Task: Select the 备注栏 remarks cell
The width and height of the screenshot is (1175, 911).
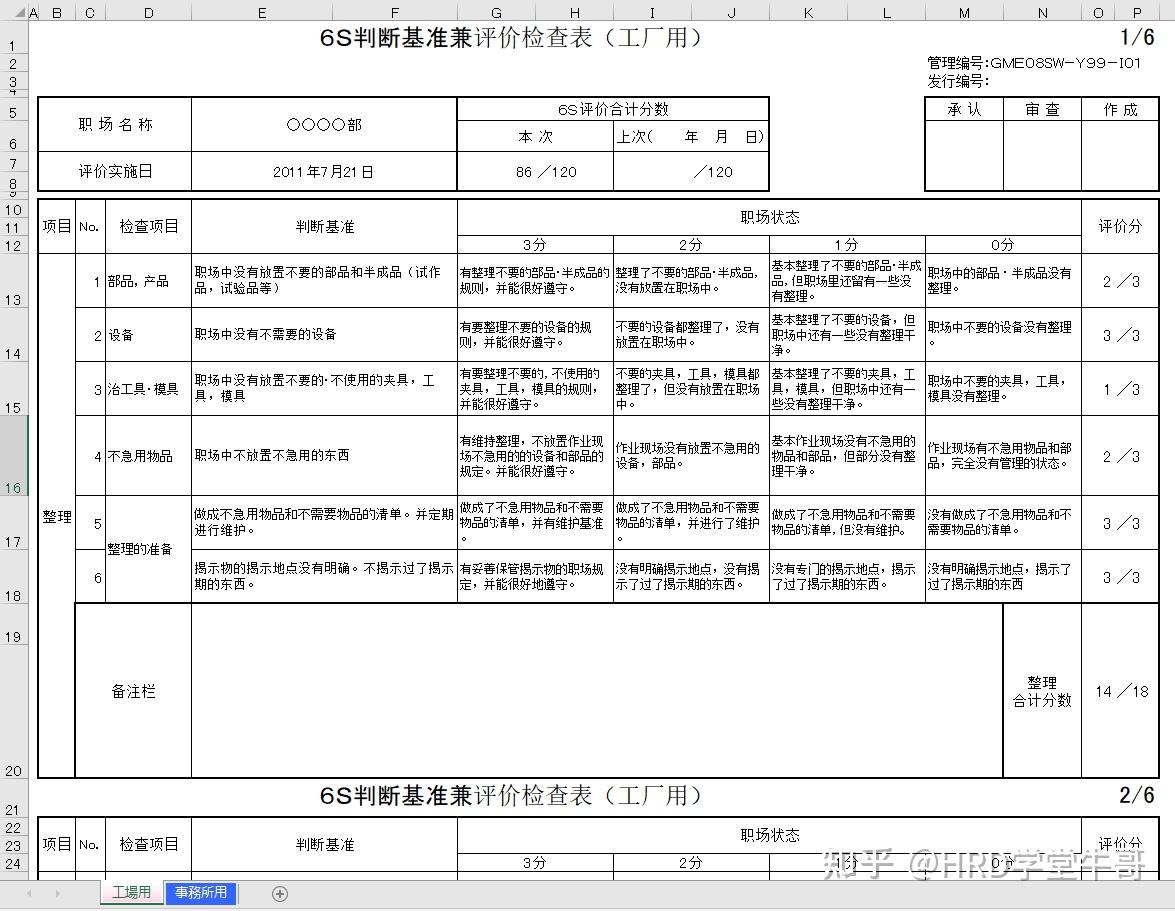Action: [x=133, y=690]
